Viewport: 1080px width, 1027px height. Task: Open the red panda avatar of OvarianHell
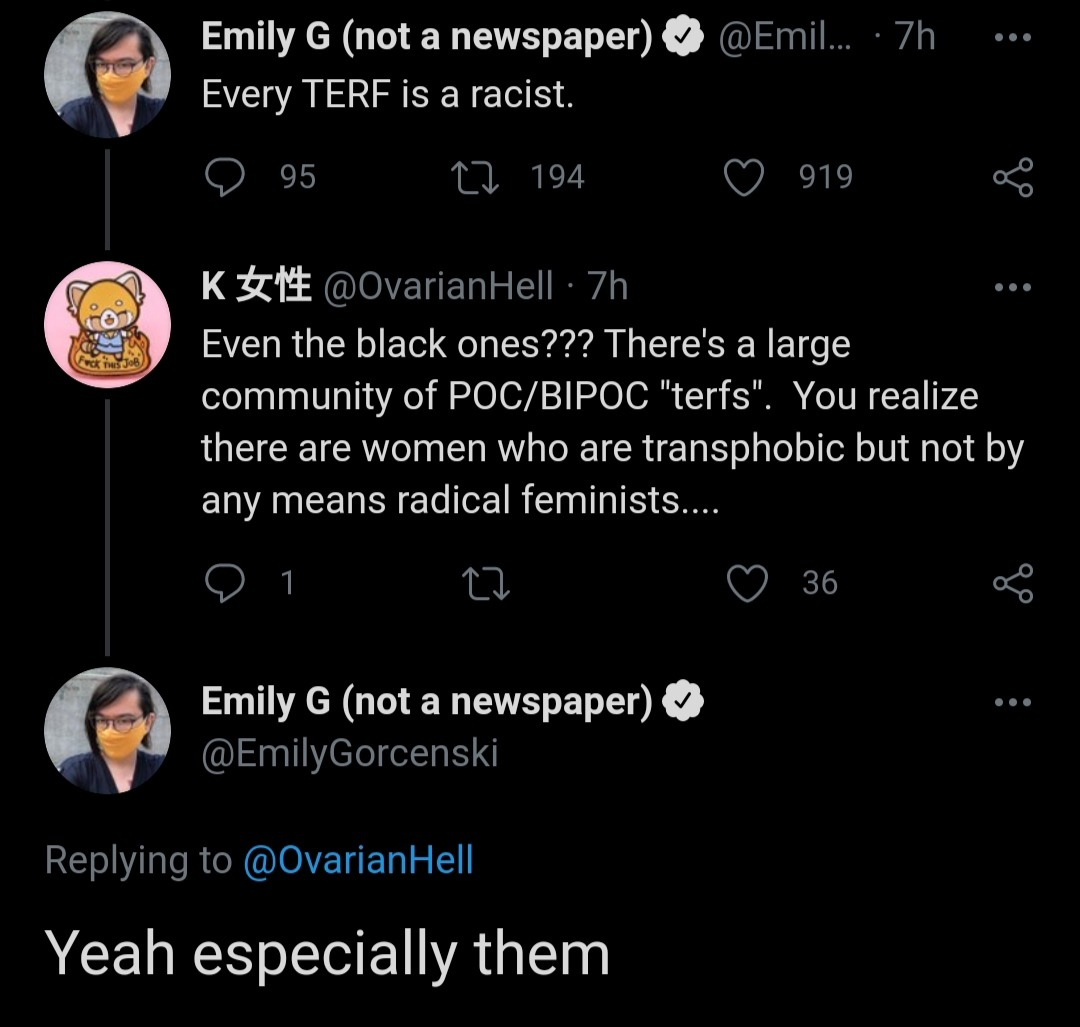coord(107,323)
